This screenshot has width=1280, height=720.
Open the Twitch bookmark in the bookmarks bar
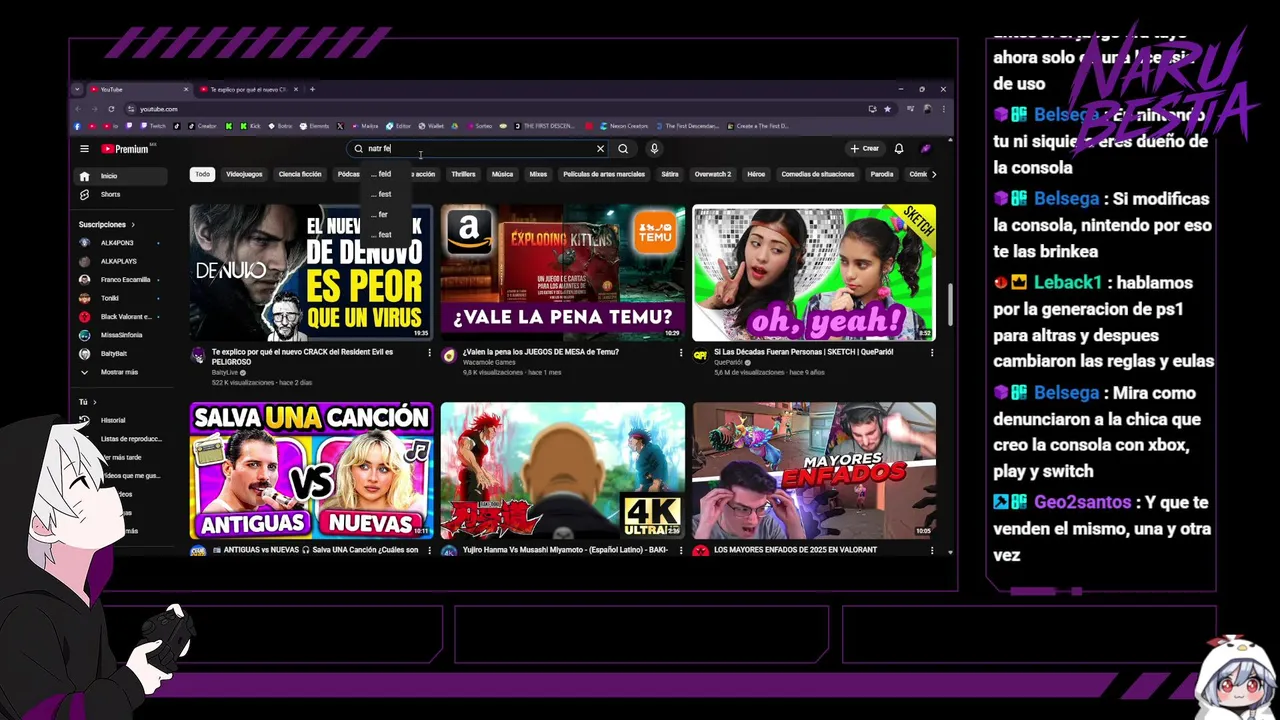click(x=153, y=126)
